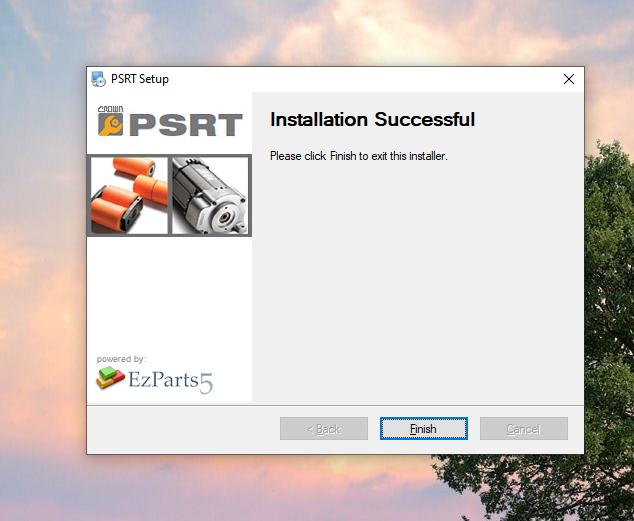Click the PSRT Setup title bar text
Screen dimensions: 634x521
point(140,79)
